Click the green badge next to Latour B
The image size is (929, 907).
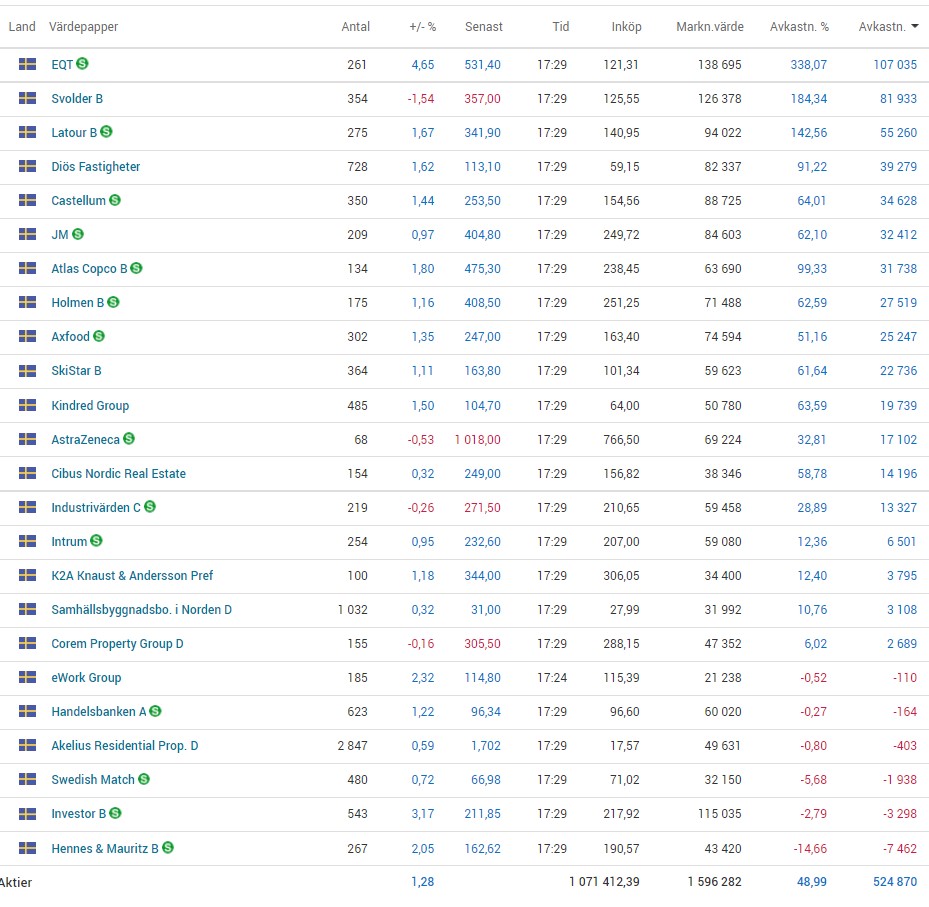pyautogui.click(x=106, y=132)
